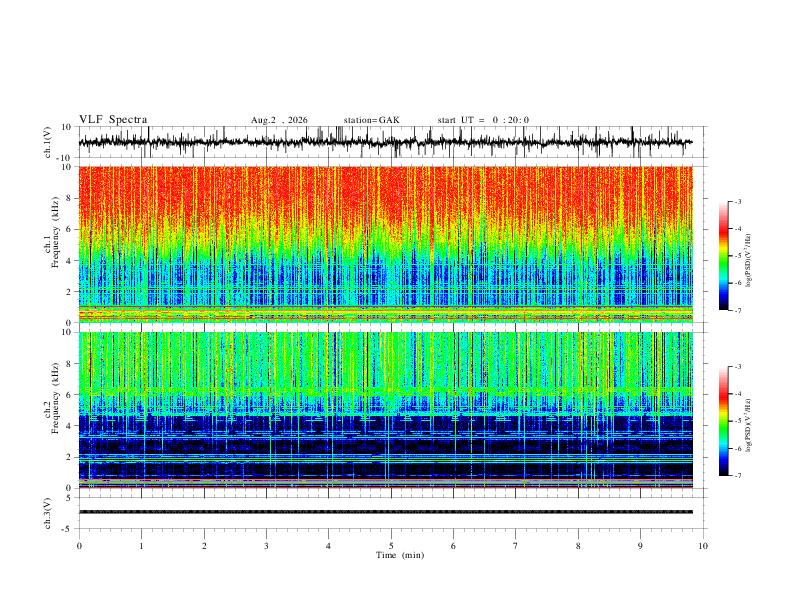Viewport: 792px width, 612px height.
Task: Click the ch.1(V) axis label
Action: [48, 142]
